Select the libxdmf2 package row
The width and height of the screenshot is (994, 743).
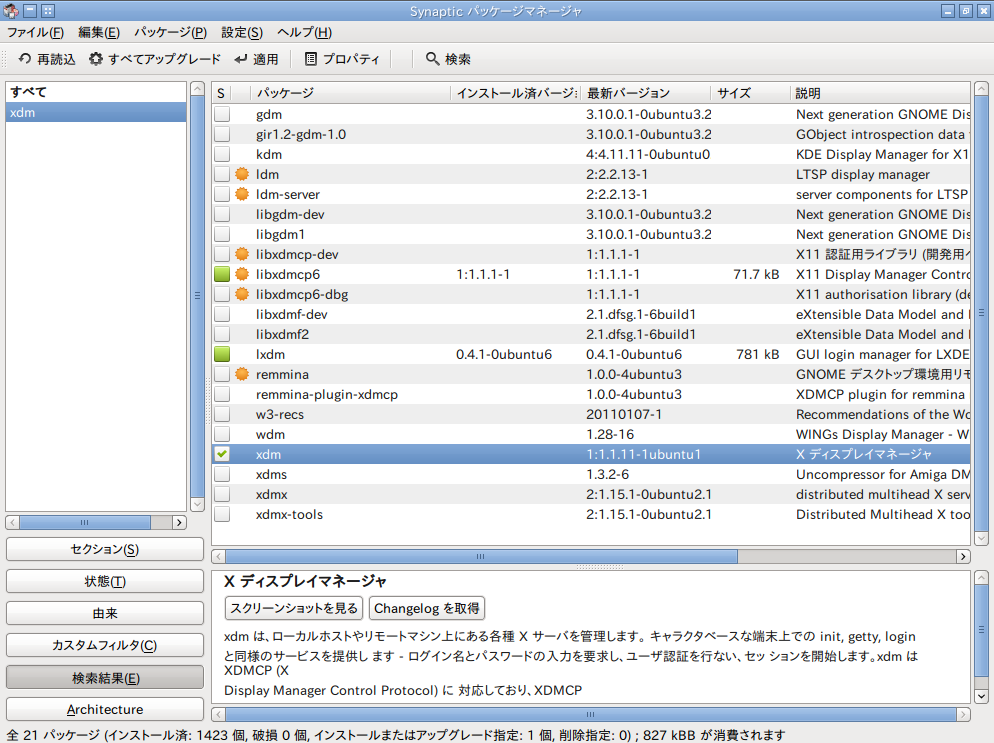point(591,334)
